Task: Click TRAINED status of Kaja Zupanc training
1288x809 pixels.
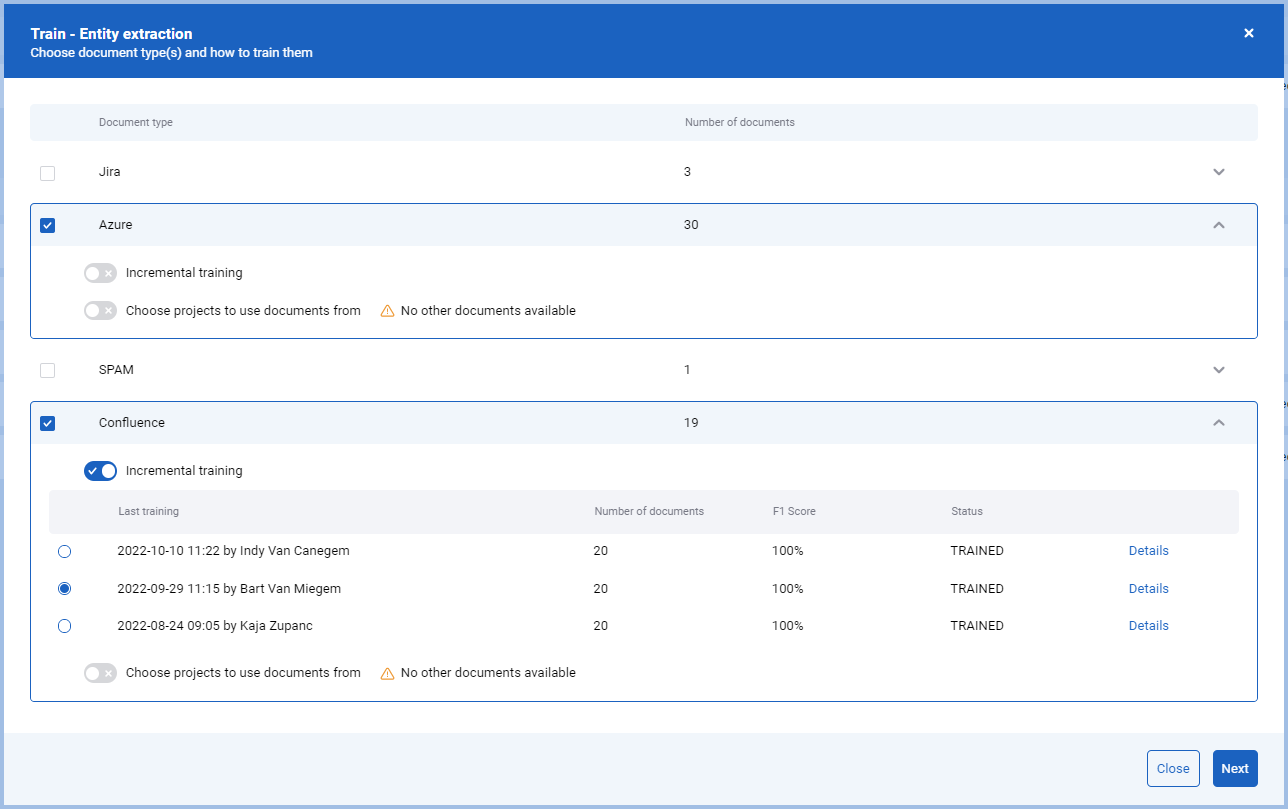Action: 977,626
